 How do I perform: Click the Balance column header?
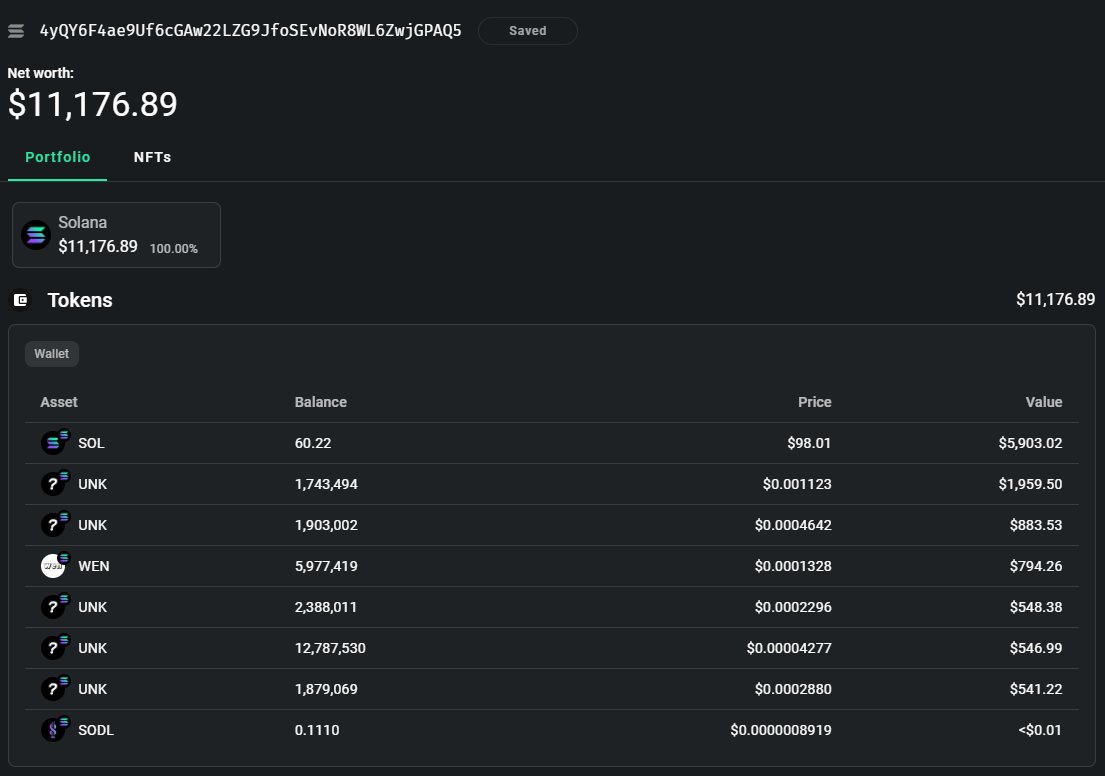click(321, 402)
